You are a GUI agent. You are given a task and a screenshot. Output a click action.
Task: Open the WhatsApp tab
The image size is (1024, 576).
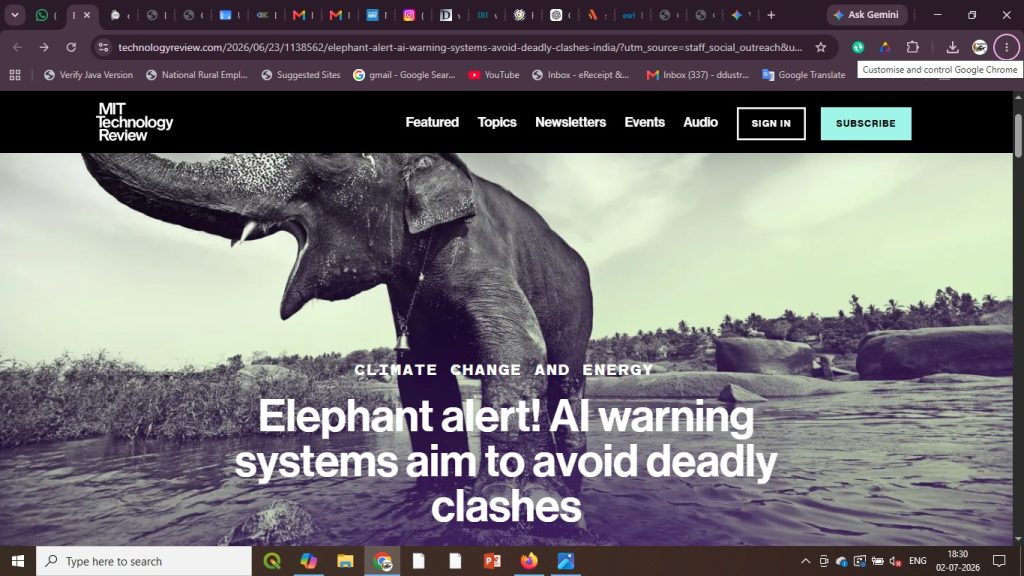coord(46,15)
